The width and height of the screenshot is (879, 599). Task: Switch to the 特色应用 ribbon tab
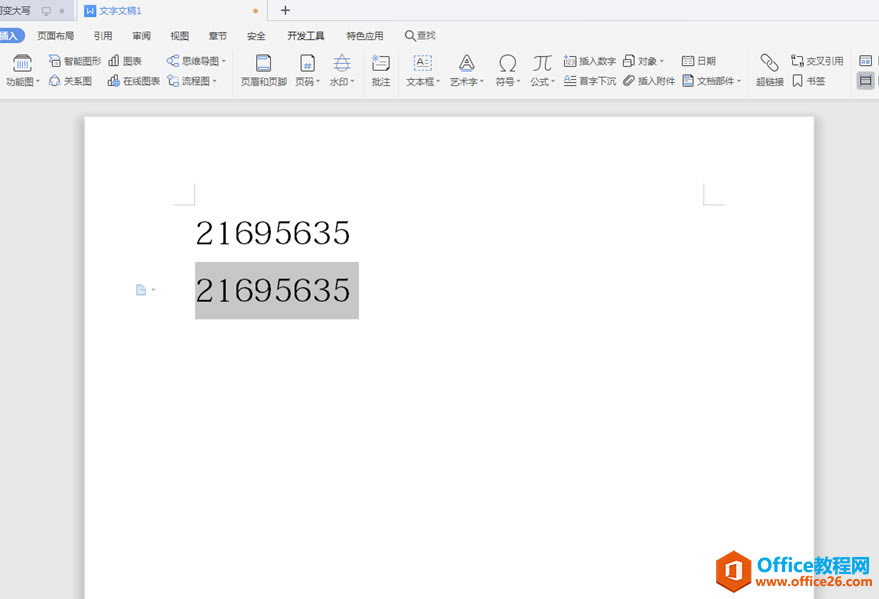coord(365,36)
